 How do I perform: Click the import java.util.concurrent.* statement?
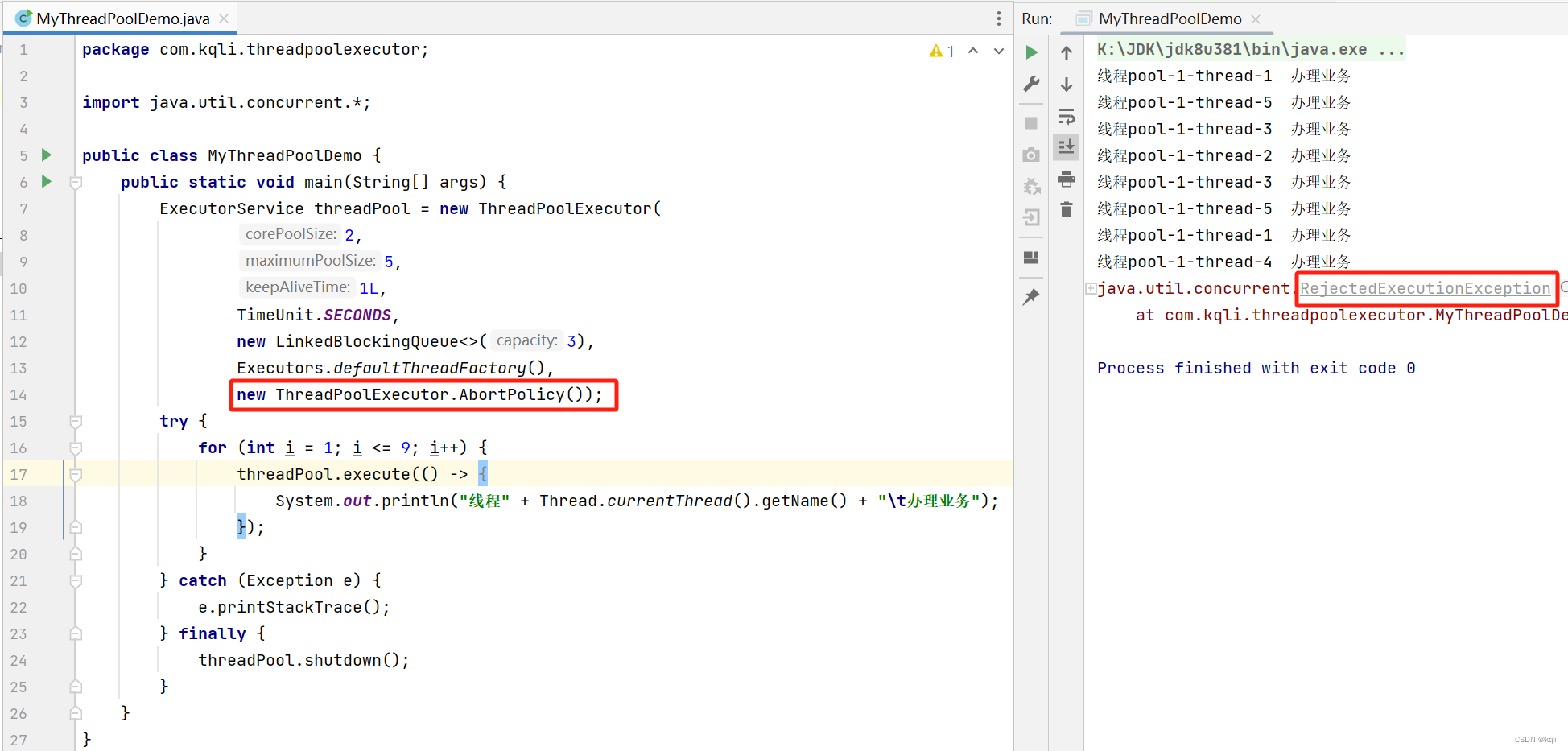[x=226, y=102]
